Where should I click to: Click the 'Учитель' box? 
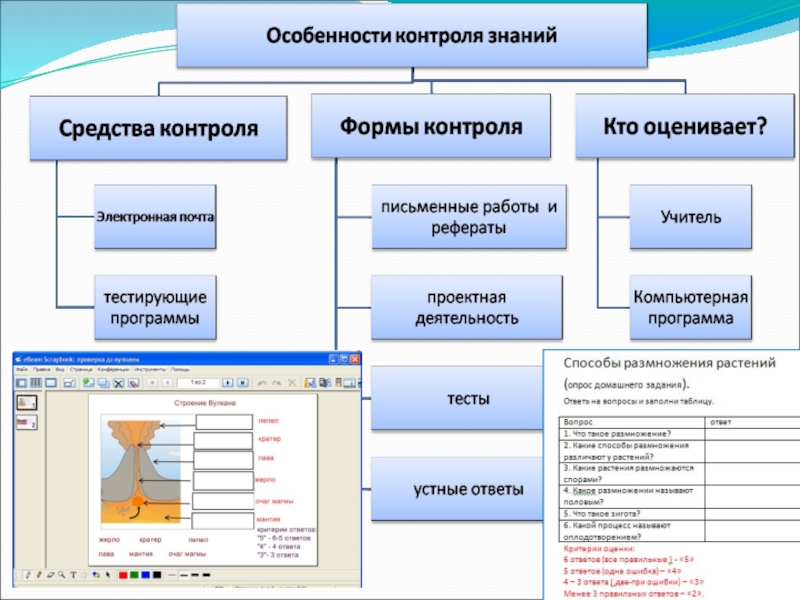click(691, 217)
